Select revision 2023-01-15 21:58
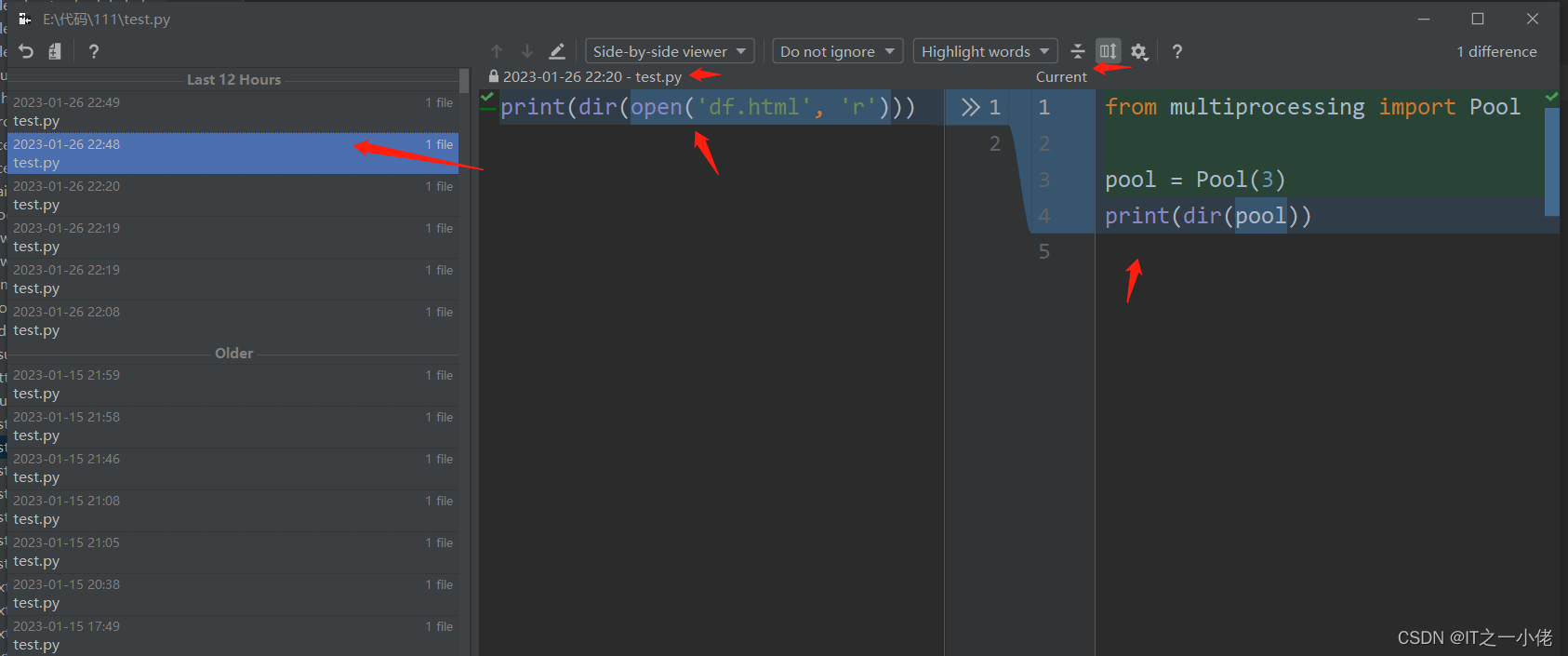The image size is (1568, 656). pyautogui.click(x=233, y=426)
